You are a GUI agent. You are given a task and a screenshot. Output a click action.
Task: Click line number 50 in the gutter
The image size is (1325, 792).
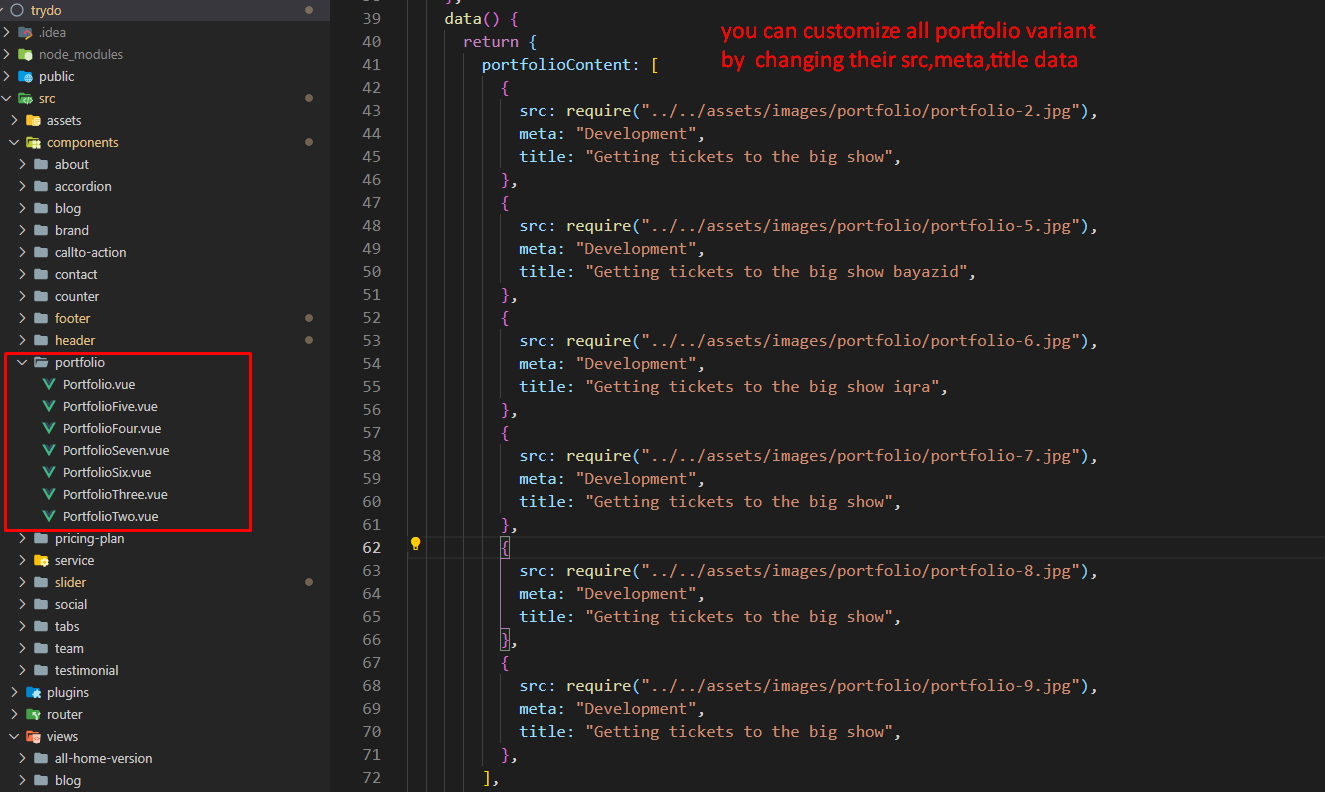click(370, 271)
